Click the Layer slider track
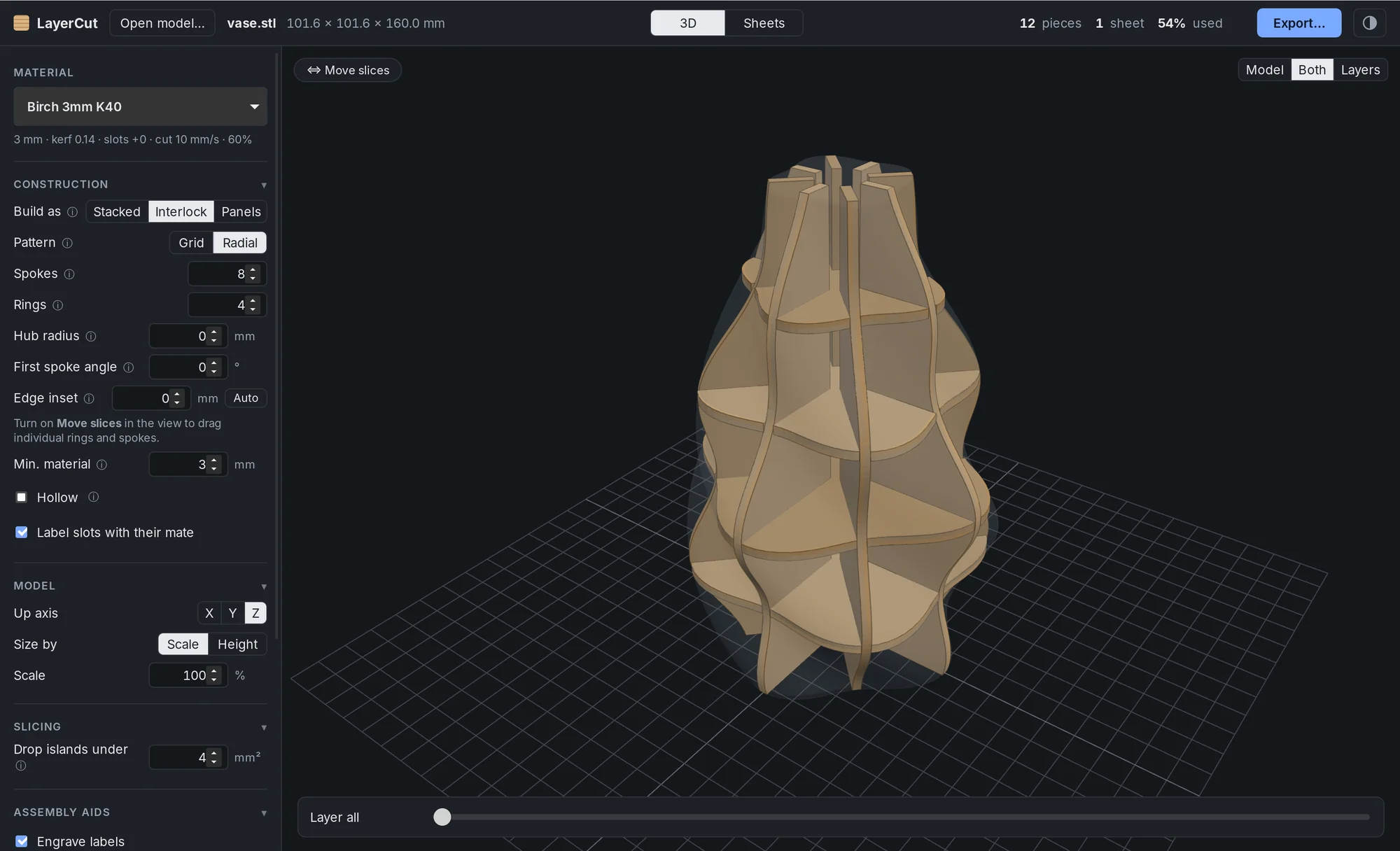This screenshot has width=1400, height=851. (902, 817)
